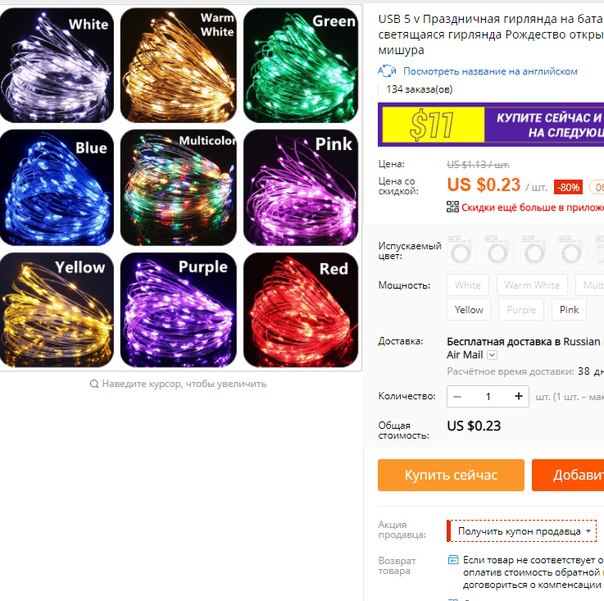Select the second emitting color thumbnail
Viewport: 604px width, 601px height.
tap(497, 250)
